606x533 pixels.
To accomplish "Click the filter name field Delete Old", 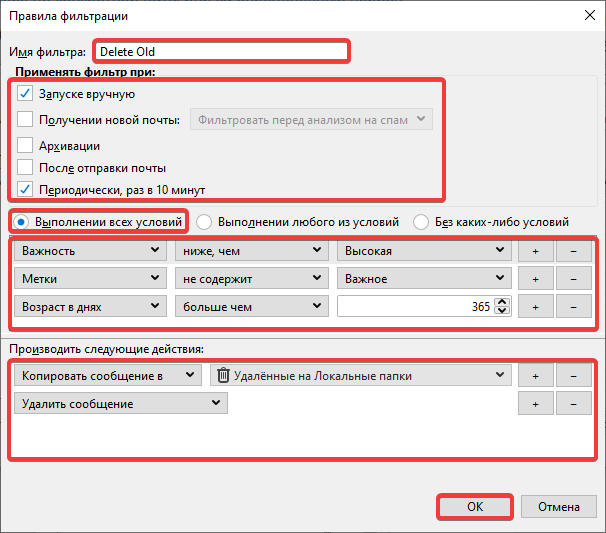I will (220, 51).
